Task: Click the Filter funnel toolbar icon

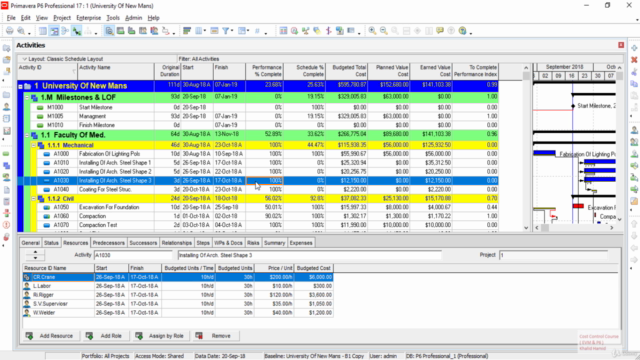Action: point(225,31)
